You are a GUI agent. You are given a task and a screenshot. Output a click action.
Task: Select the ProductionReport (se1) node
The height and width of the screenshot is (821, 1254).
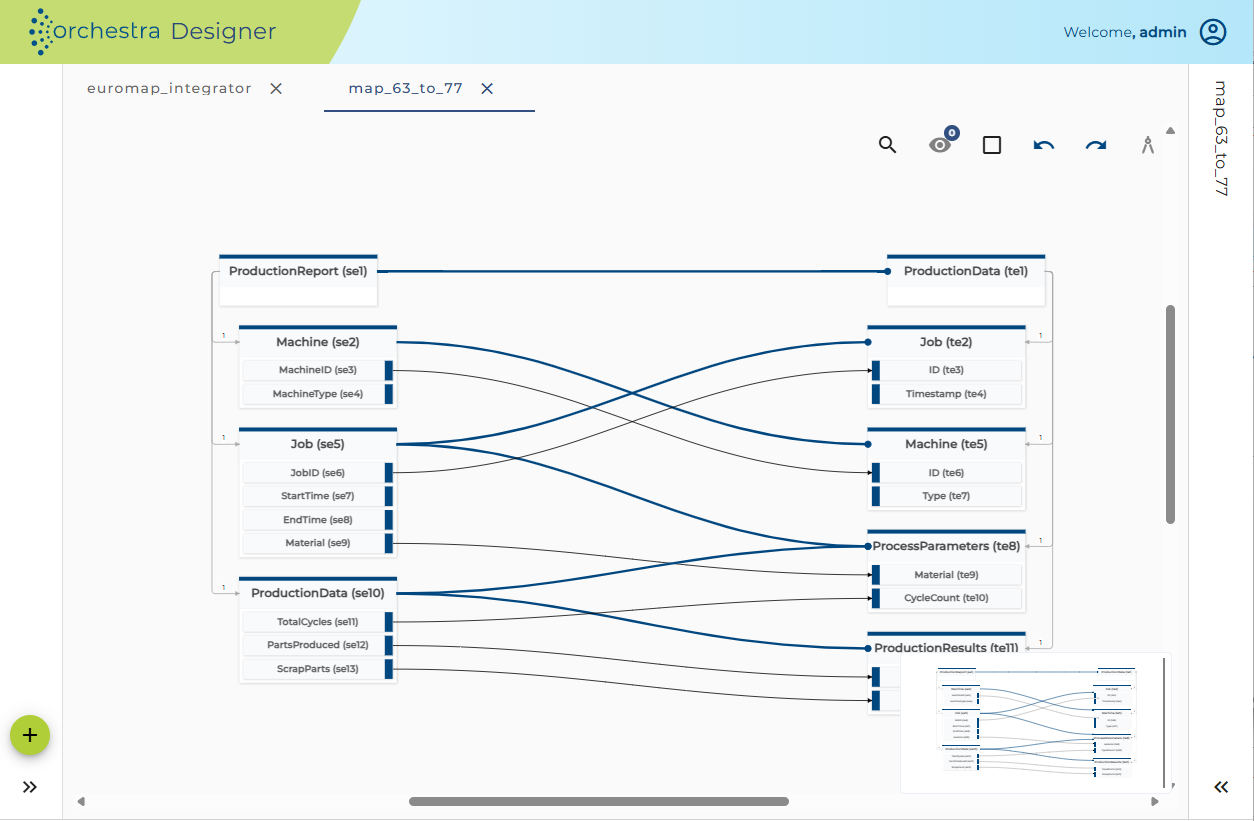pyautogui.click(x=298, y=280)
